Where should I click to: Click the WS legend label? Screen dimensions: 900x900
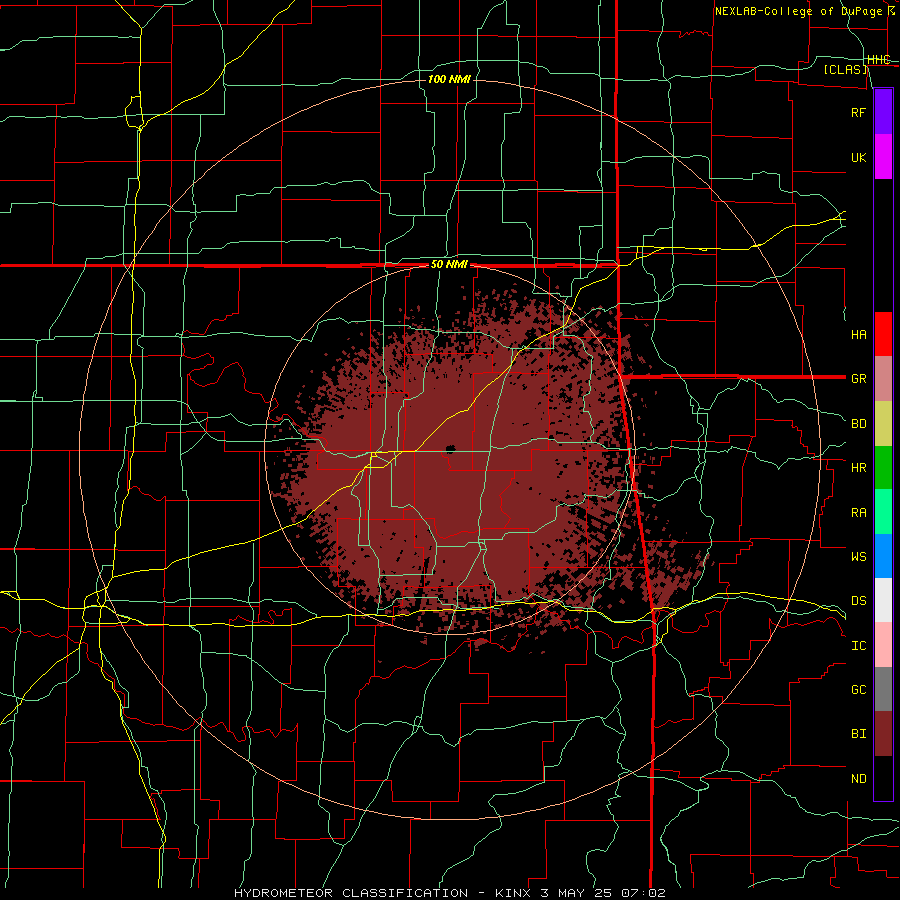pos(858,556)
